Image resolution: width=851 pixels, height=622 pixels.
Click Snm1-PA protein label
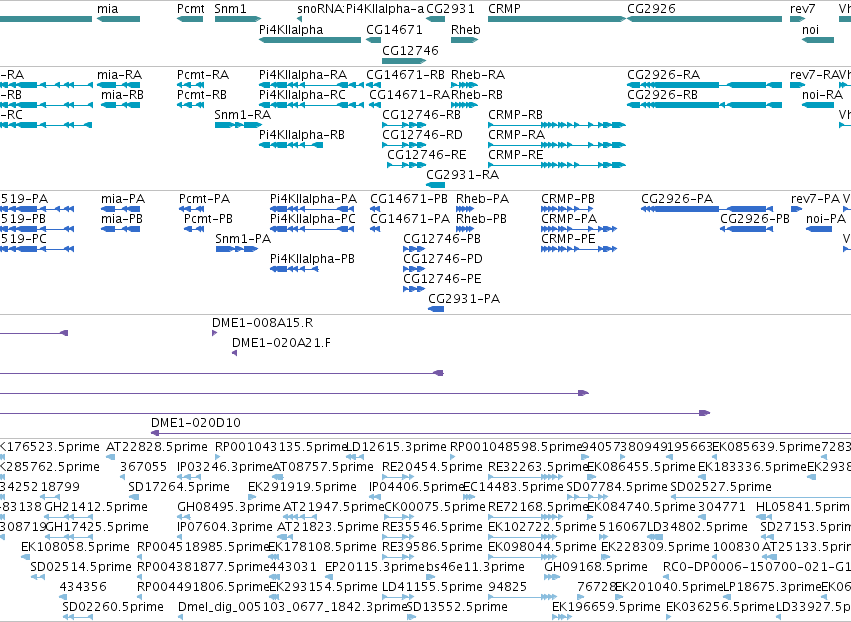tap(243, 239)
